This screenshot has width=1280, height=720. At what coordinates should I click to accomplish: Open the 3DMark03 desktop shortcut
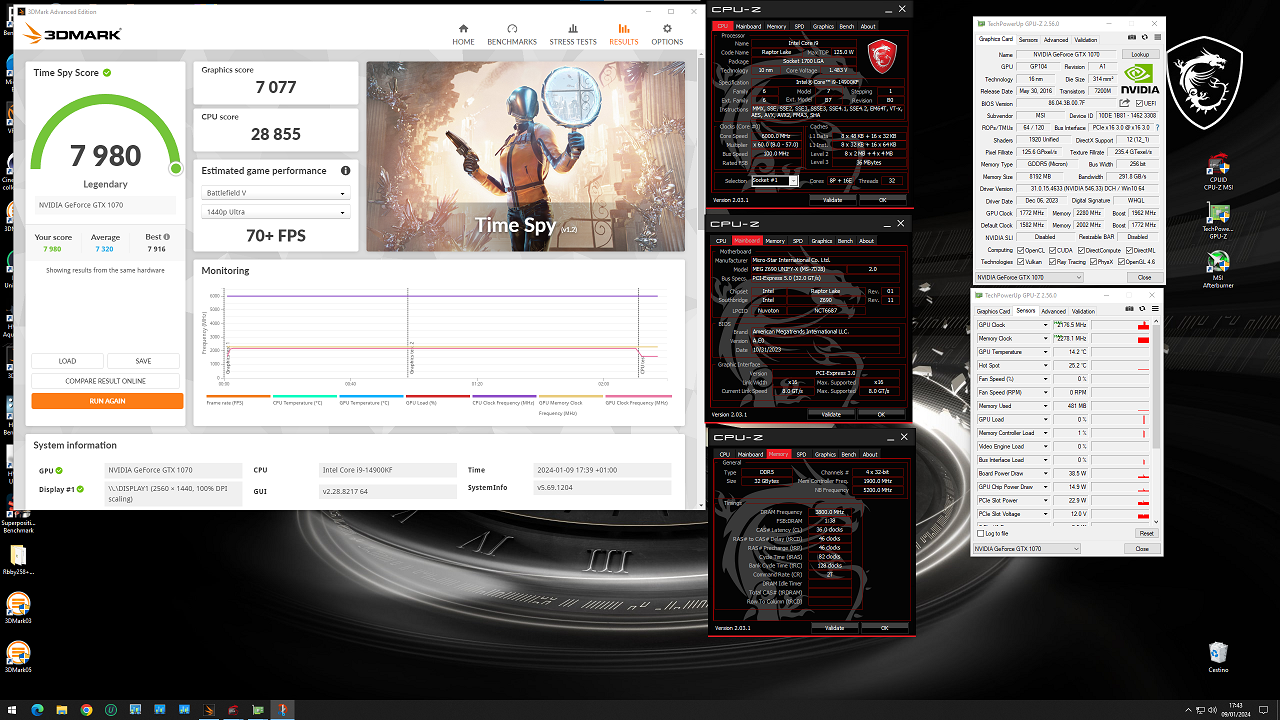coord(18,608)
